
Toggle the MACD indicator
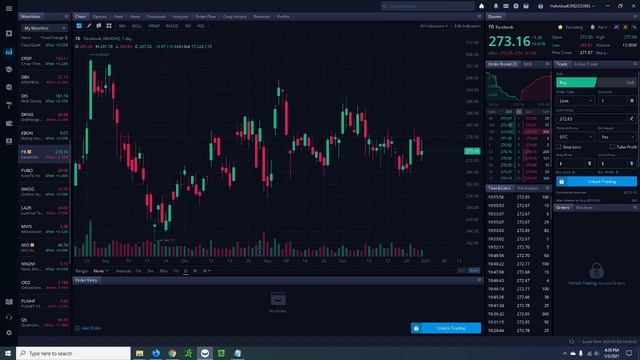click(x=172, y=26)
